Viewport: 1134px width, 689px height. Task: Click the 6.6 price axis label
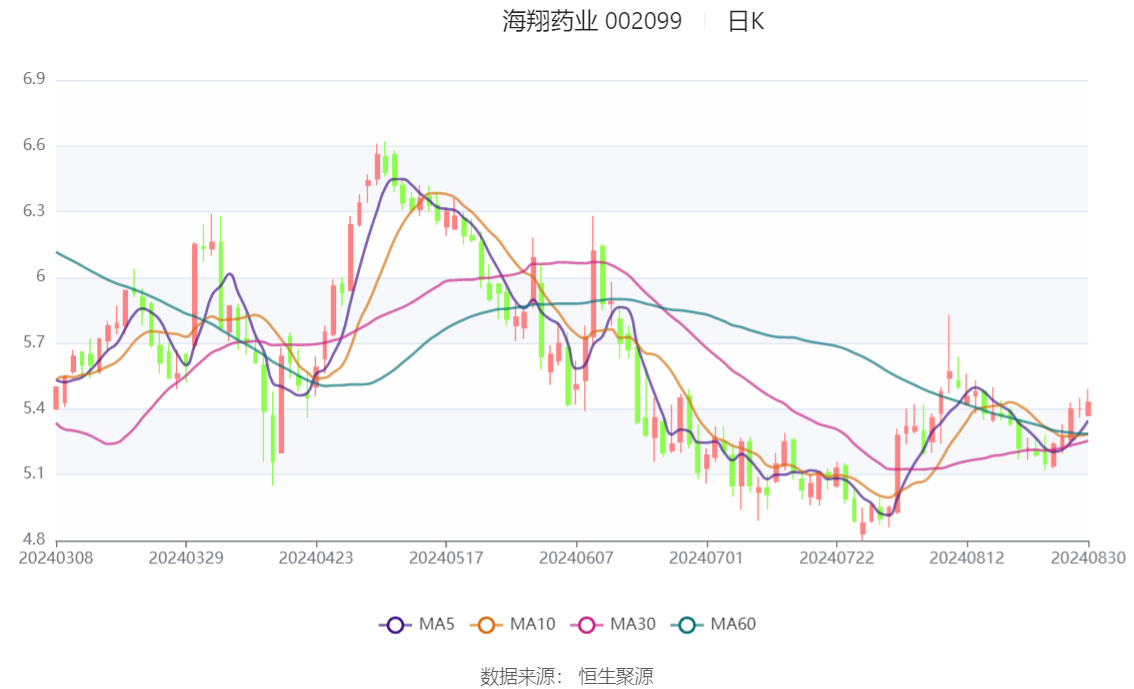(x=34, y=145)
